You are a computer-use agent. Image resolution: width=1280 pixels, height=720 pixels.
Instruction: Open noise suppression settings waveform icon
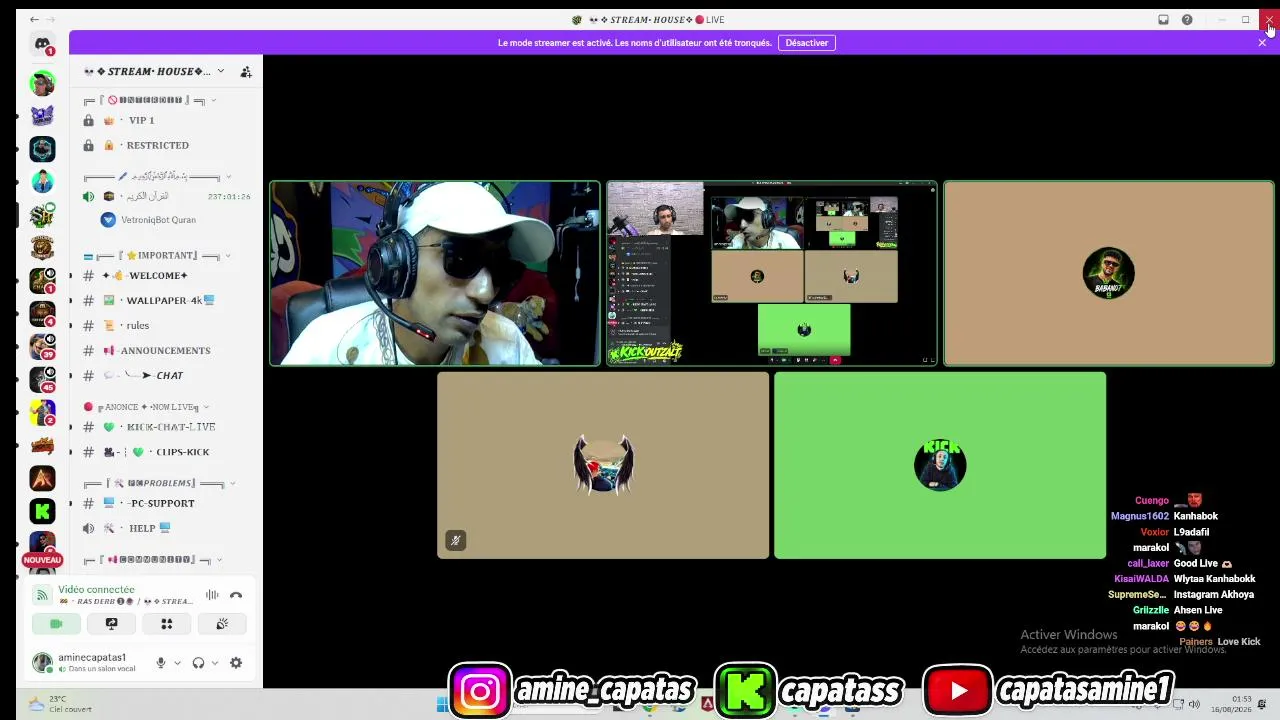tap(212, 595)
